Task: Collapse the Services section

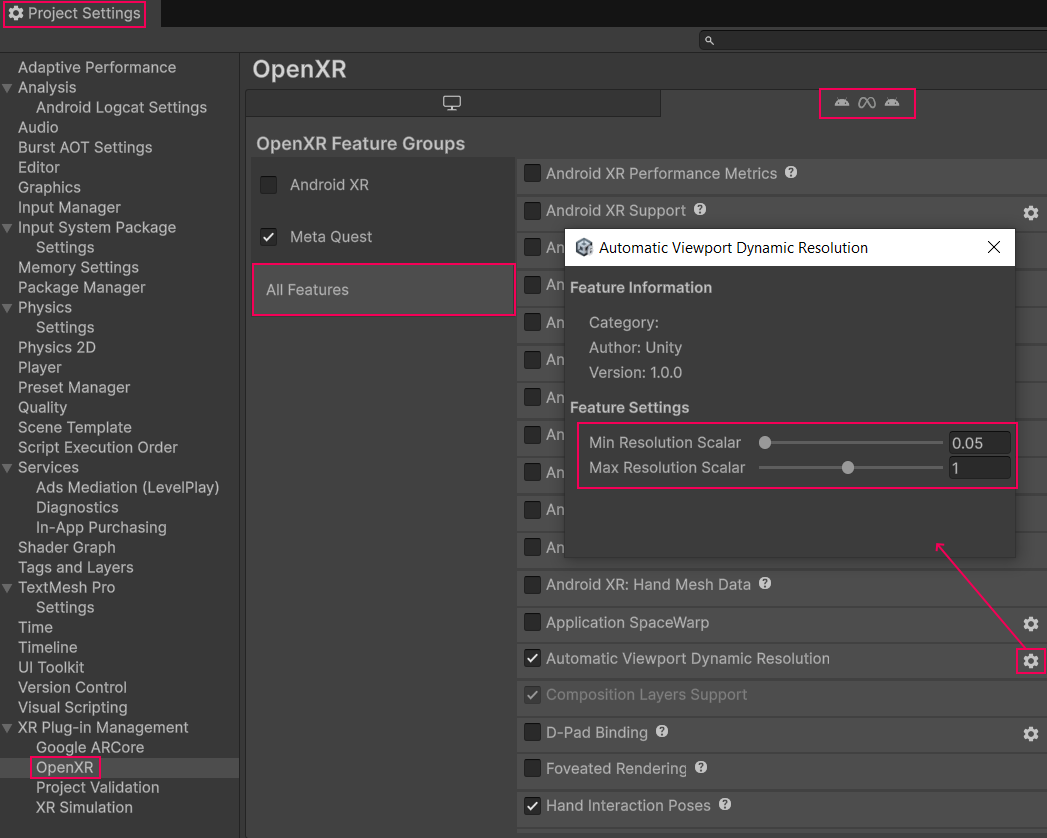Action: (8, 467)
